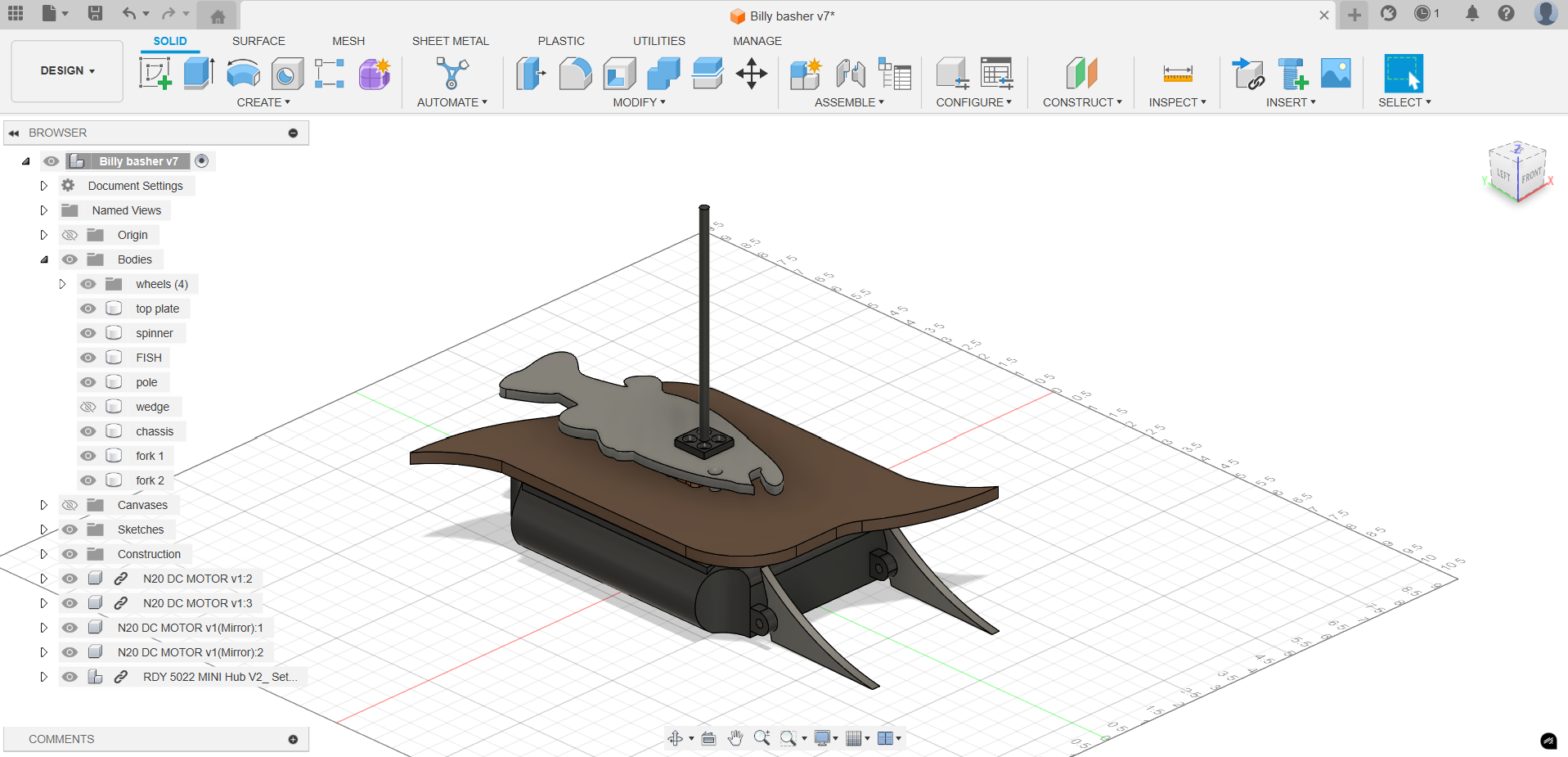
Task: Select the fork 2 body
Action: tap(150, 480)
